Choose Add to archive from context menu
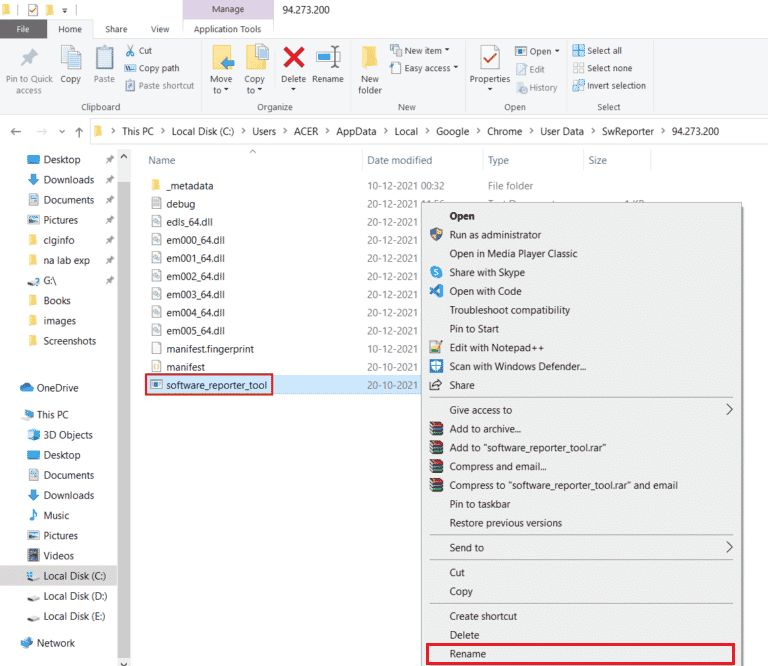This screenshot has height=666, width=768. (x=581, y=429)
